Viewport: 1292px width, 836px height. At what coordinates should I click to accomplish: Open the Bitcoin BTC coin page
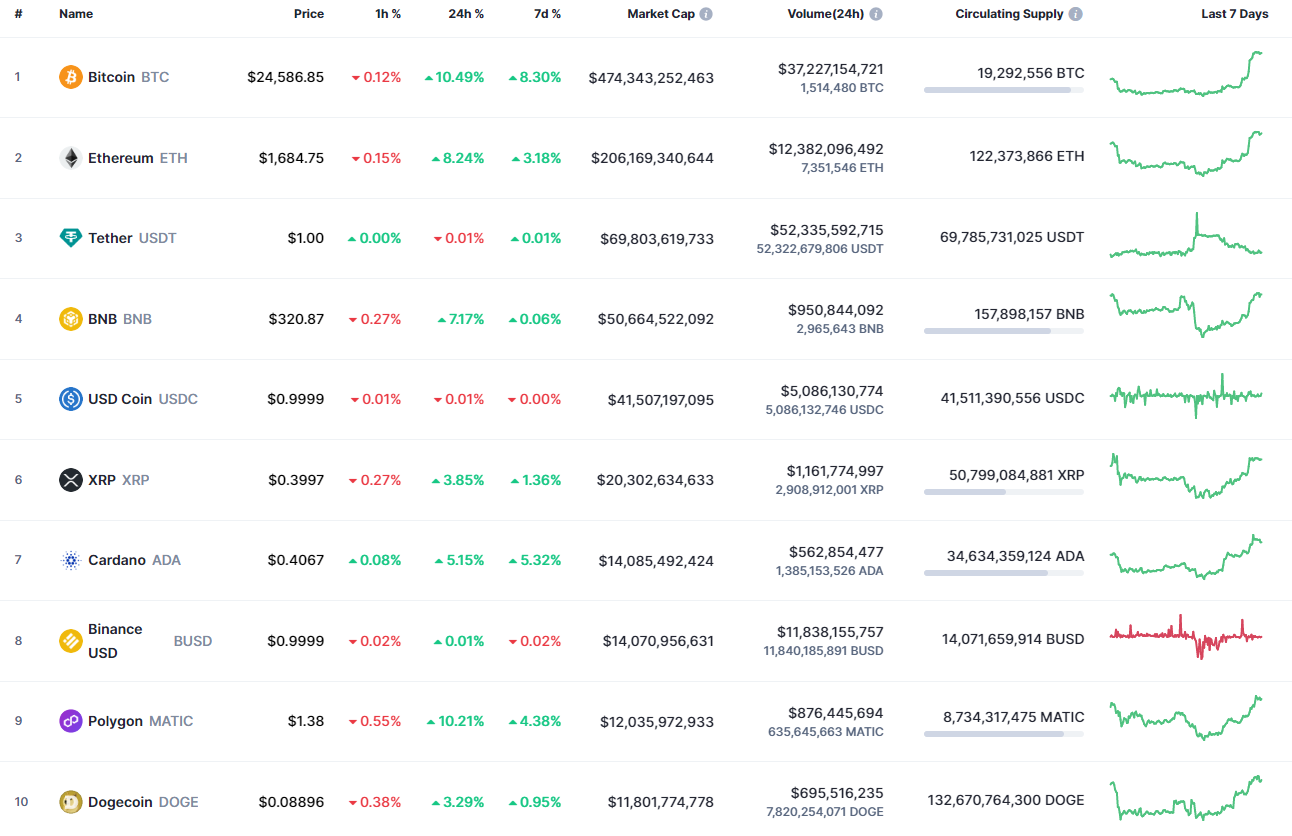tap(113, 76)
